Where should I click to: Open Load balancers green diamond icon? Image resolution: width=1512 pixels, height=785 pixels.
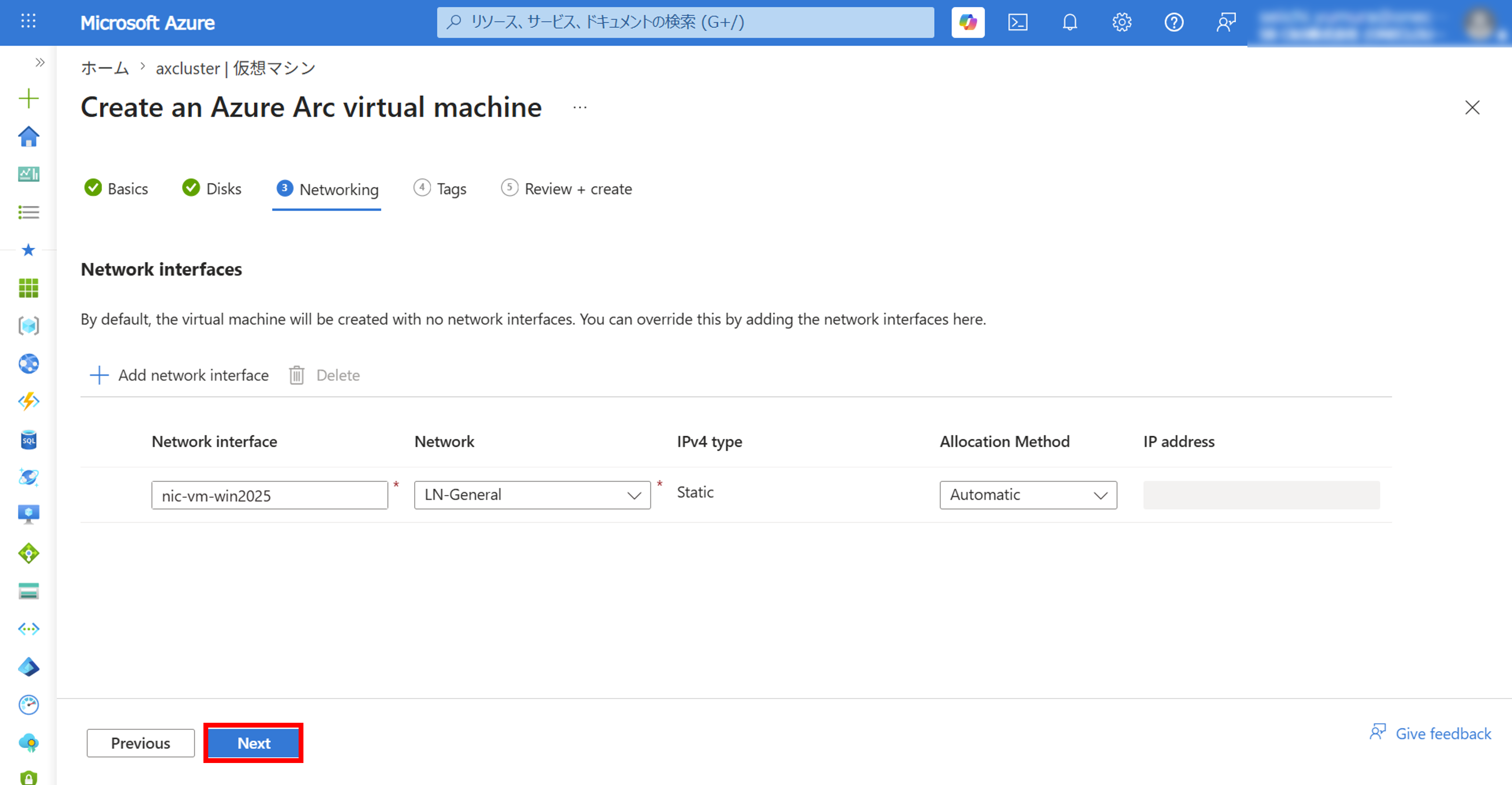coord(28,553)
